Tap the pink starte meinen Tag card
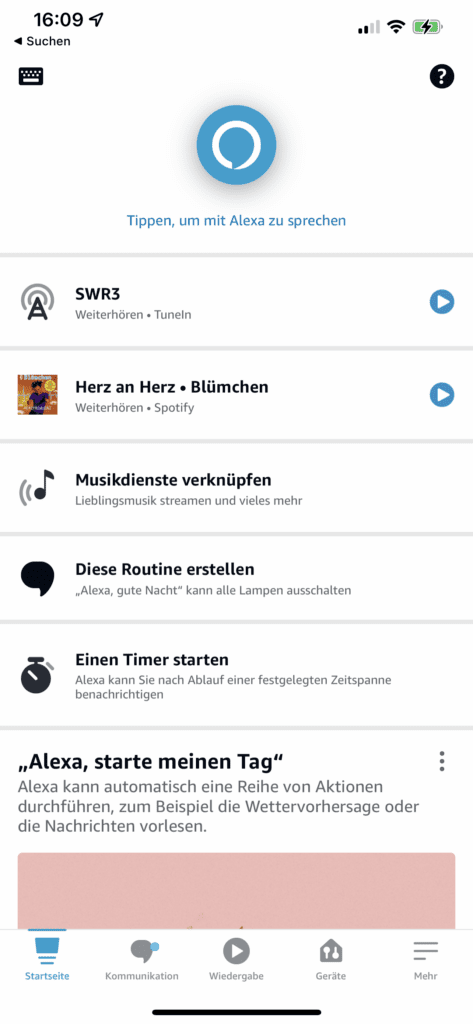Viewport: 473px width, 1024px height. [x=236, y=891]
